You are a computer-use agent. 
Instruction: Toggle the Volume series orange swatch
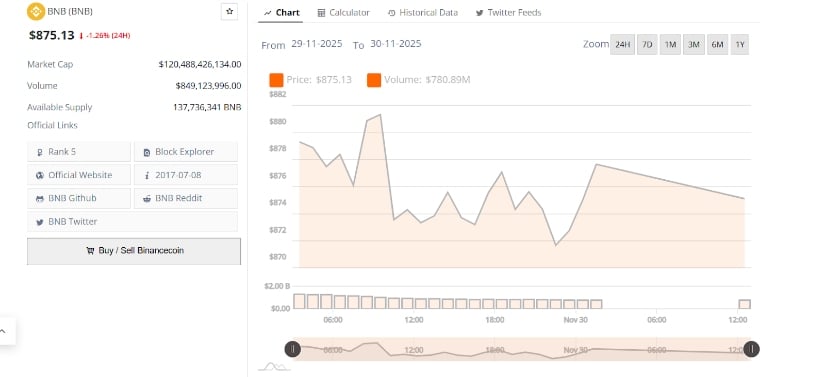(x=374, y=80)
